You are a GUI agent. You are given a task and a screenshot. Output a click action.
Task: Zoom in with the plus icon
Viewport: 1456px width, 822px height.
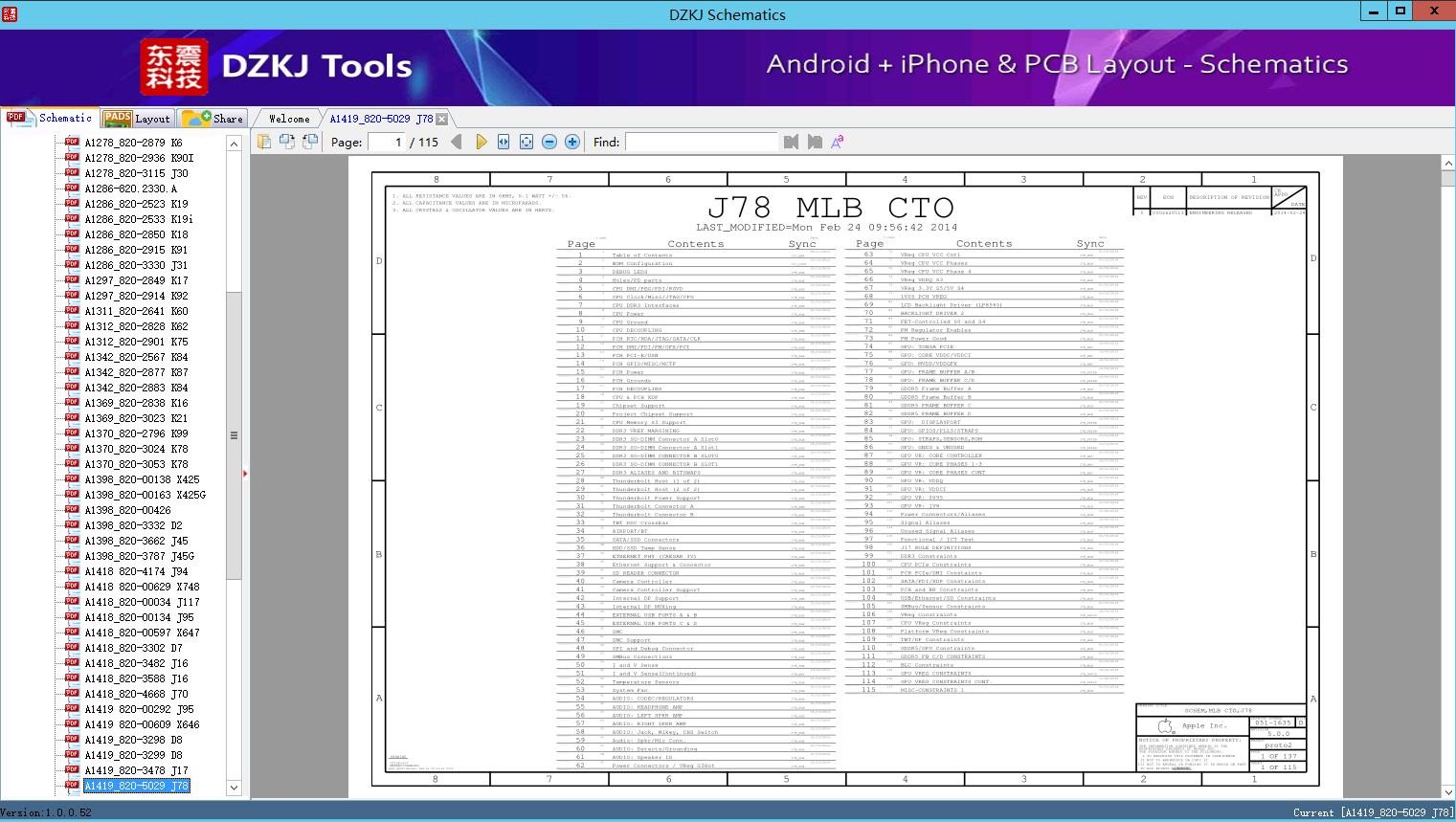[572, 142]
